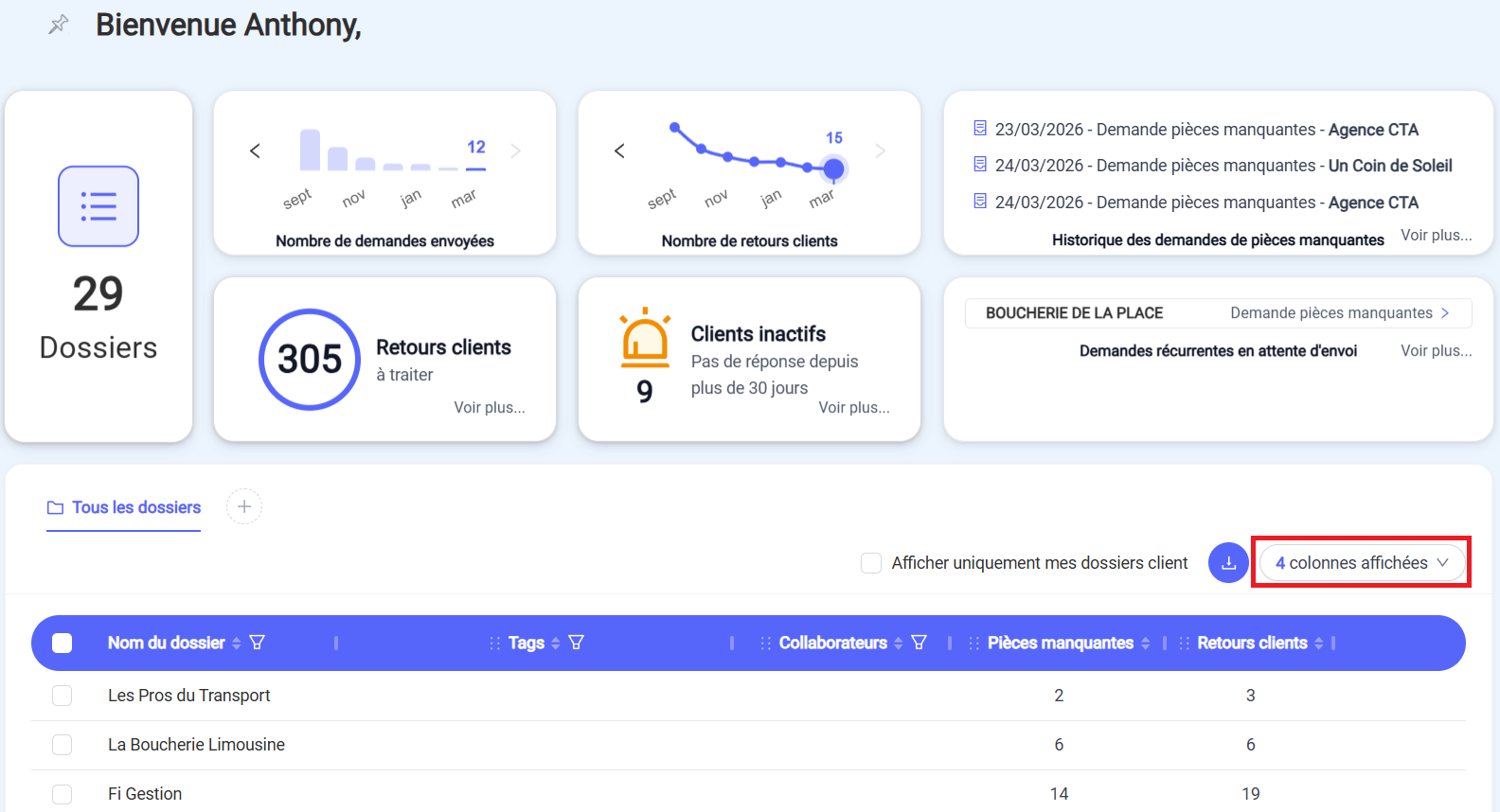1500x812 pixels.
Task: Click Voir plus in Retours clients card
Action: tap(490, 408)
